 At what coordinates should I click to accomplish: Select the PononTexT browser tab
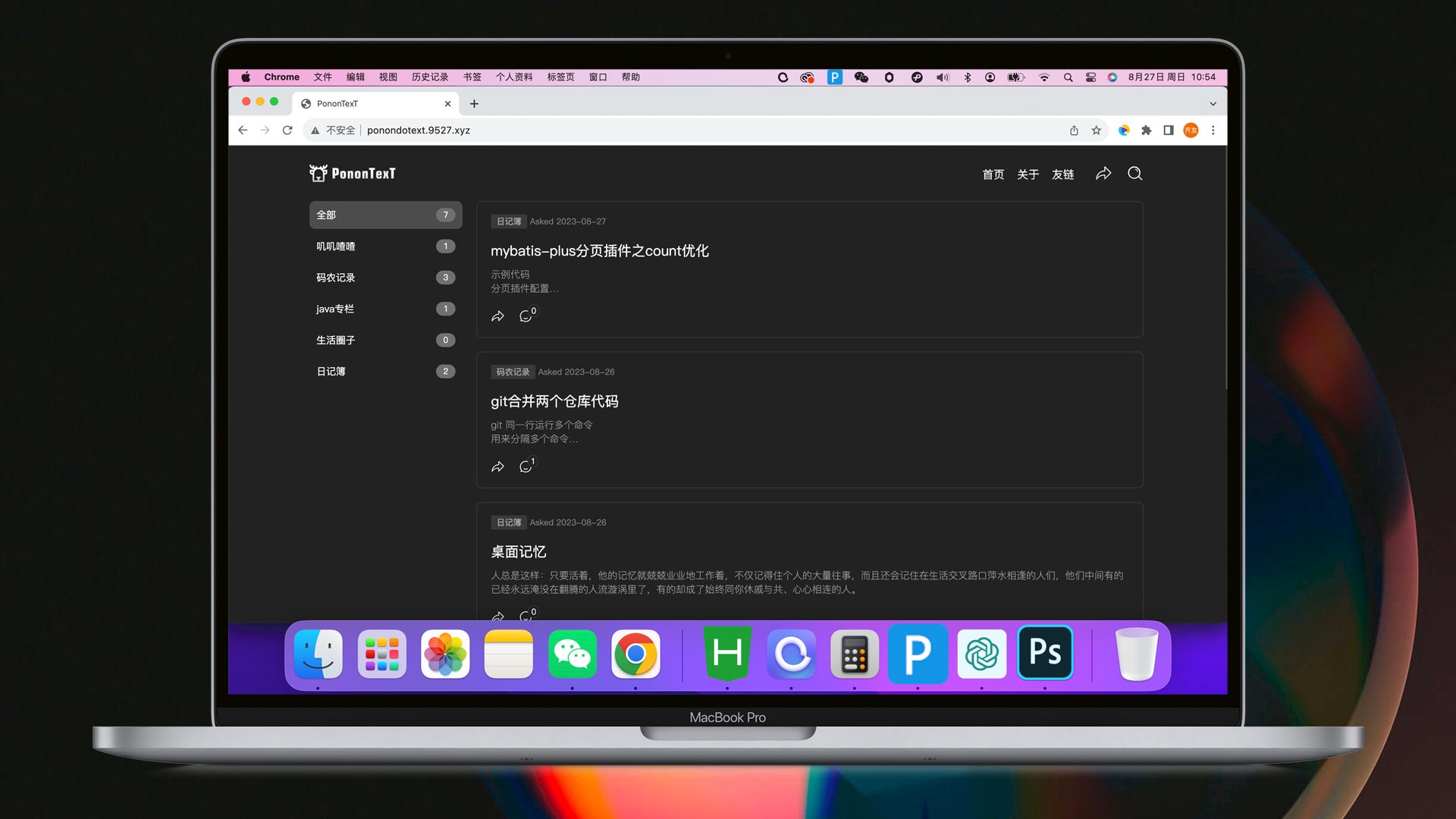375,104
